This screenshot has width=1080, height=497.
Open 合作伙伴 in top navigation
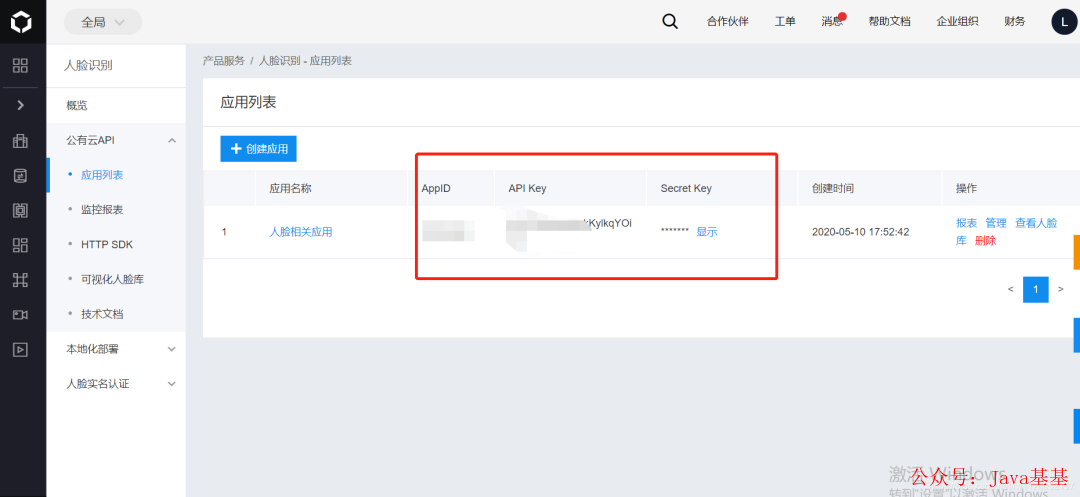[x=727, y=21]
